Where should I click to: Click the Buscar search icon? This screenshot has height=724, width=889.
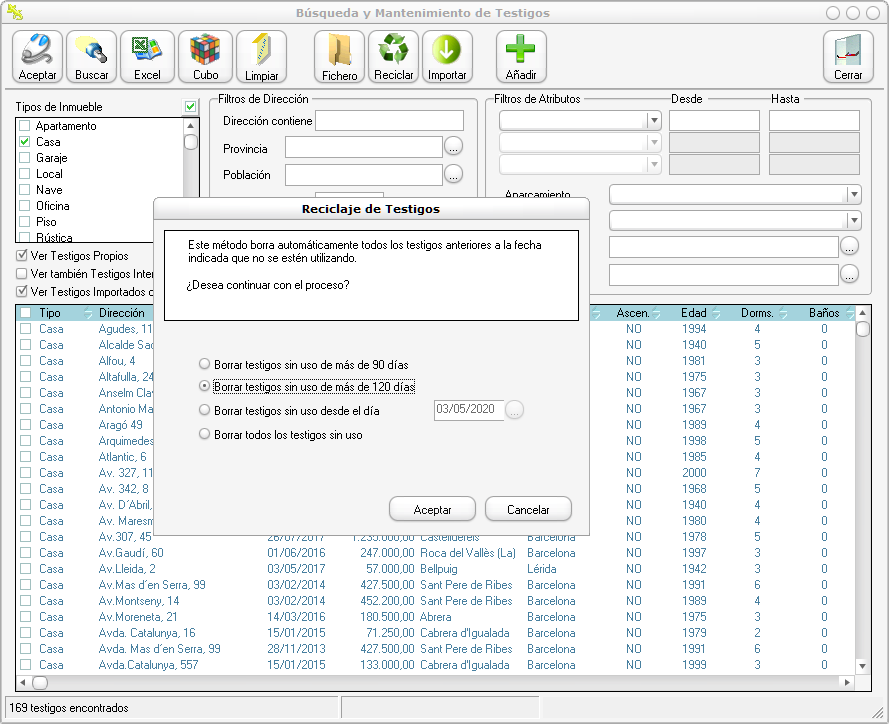[92, 57]
